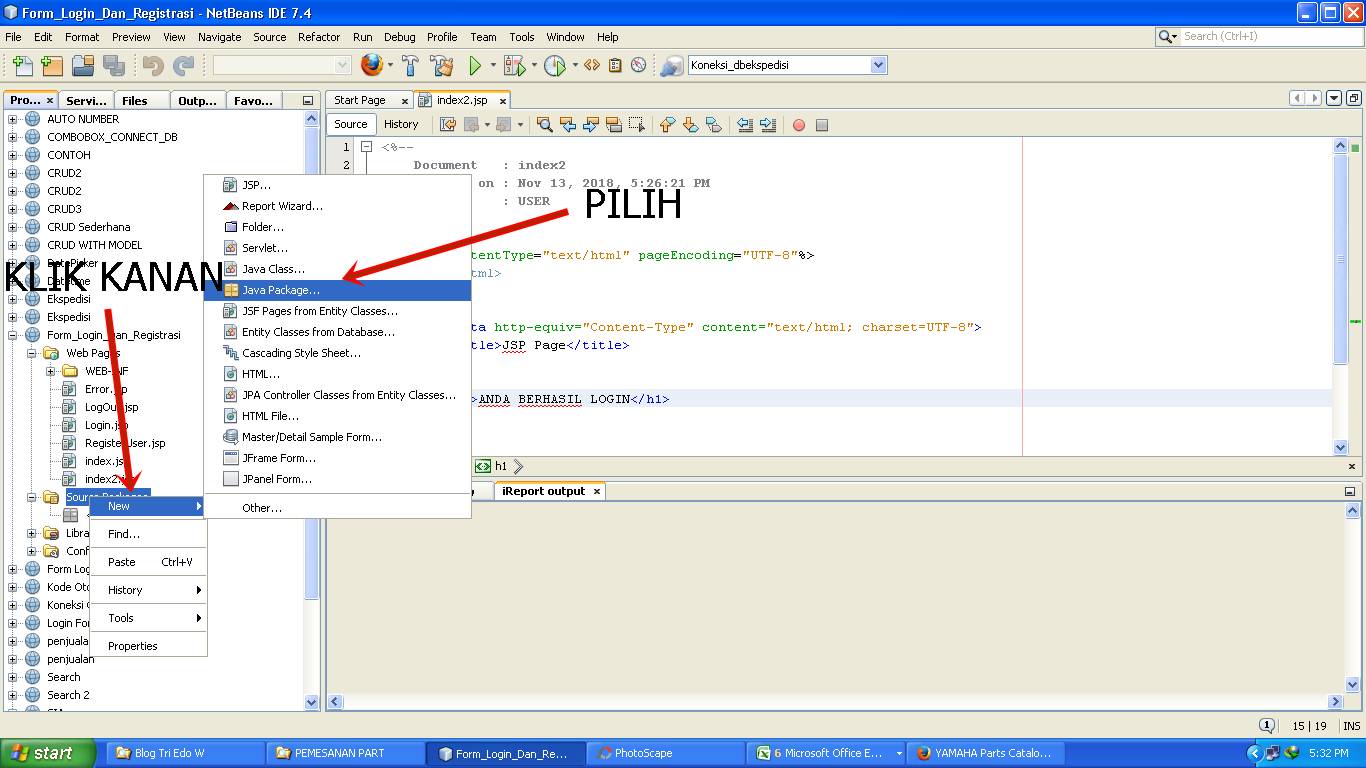Jump to Last Edit position via editor icon
The width and height of the screenshot is (1366, 768).
pyautogui.click(x=448, y=124)
